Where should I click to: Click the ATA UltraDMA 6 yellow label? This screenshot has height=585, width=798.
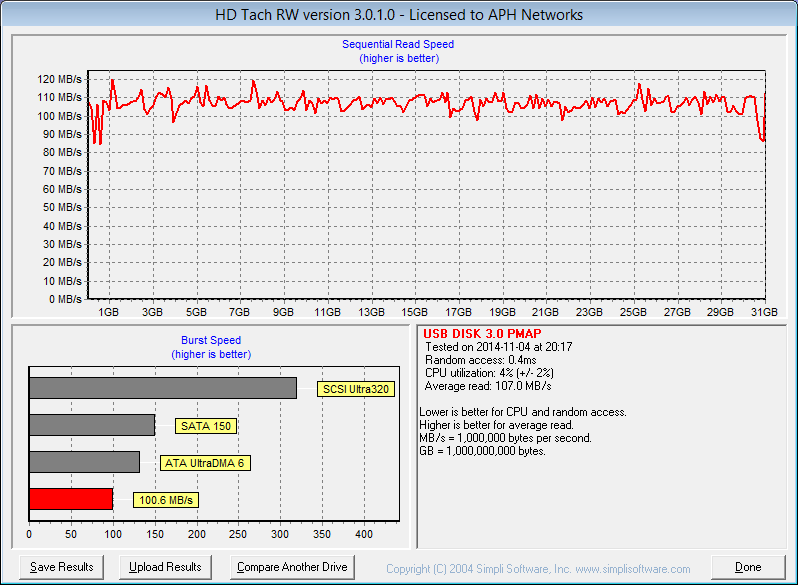(x=205, y=463)
